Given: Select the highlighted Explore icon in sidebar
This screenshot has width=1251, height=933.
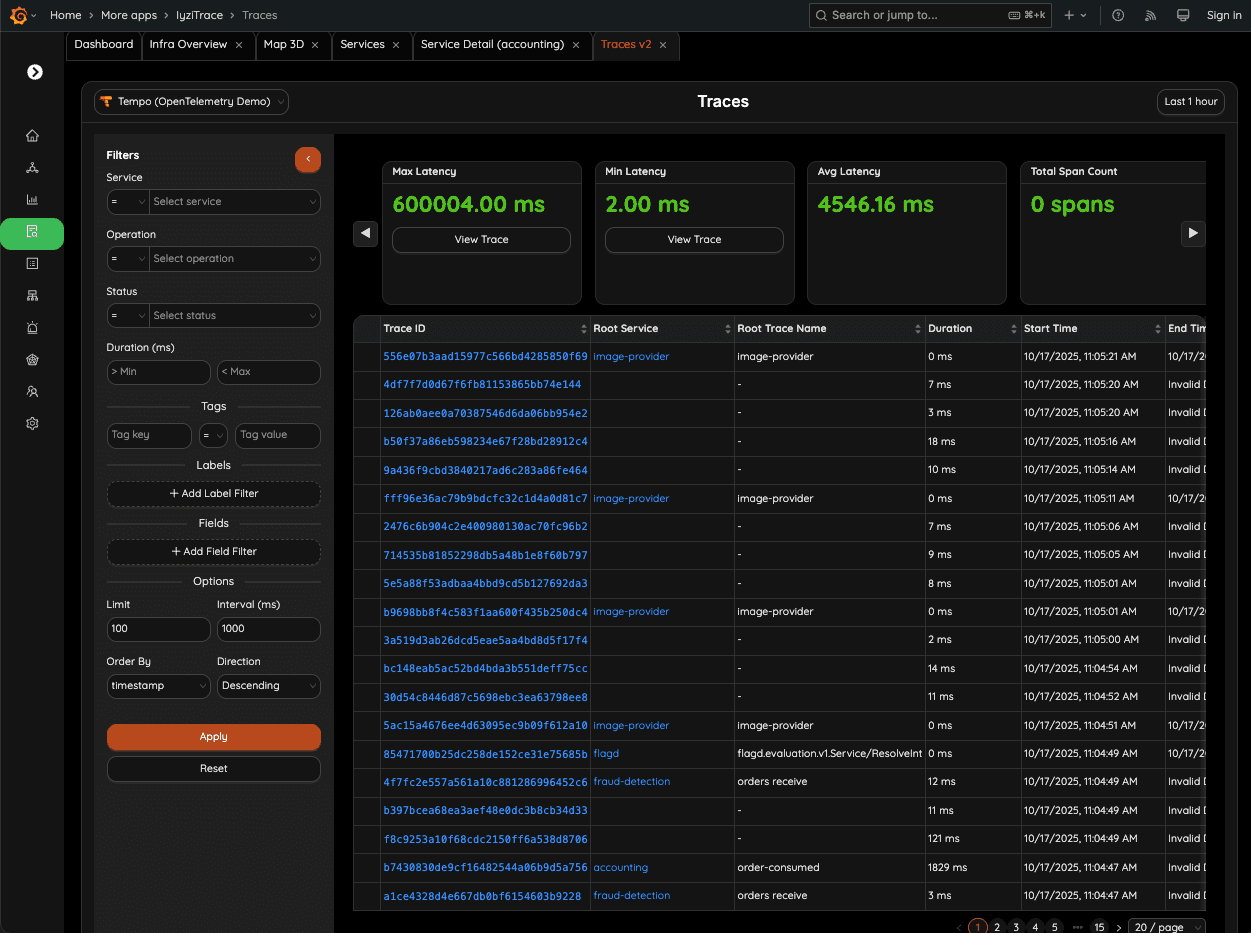Looking at the screenshot, I should tap(32, 233).
